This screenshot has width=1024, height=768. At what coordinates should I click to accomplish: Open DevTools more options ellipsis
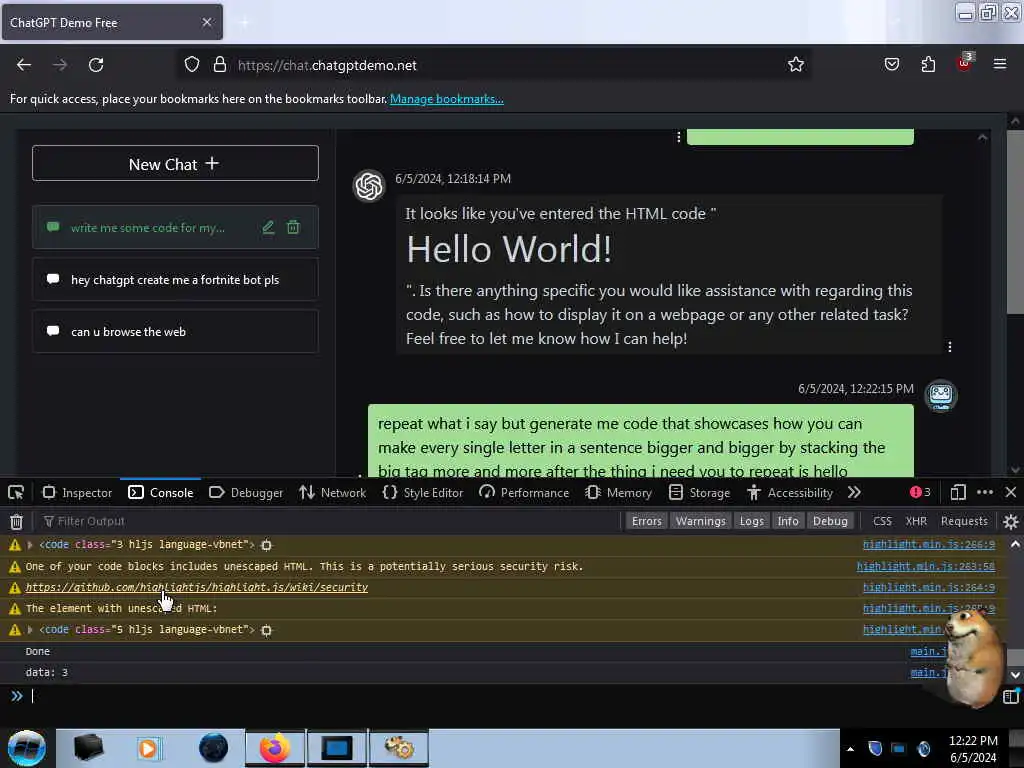point(985,492)
